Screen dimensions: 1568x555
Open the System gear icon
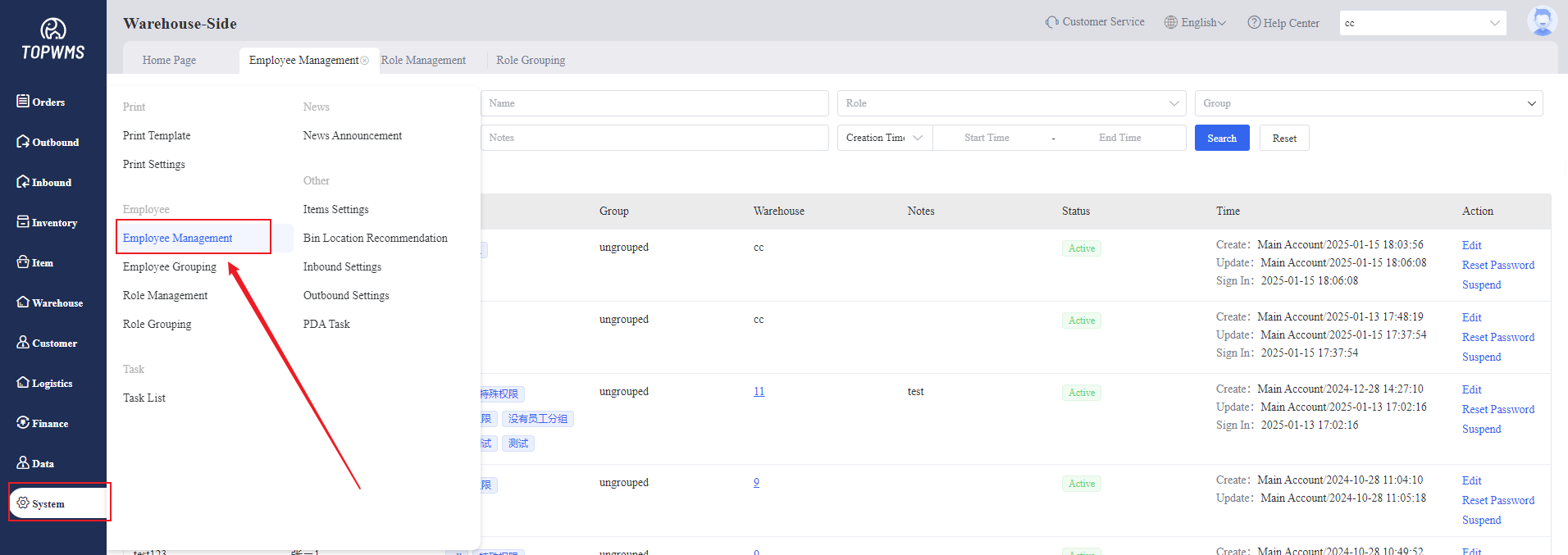point(23,503)
